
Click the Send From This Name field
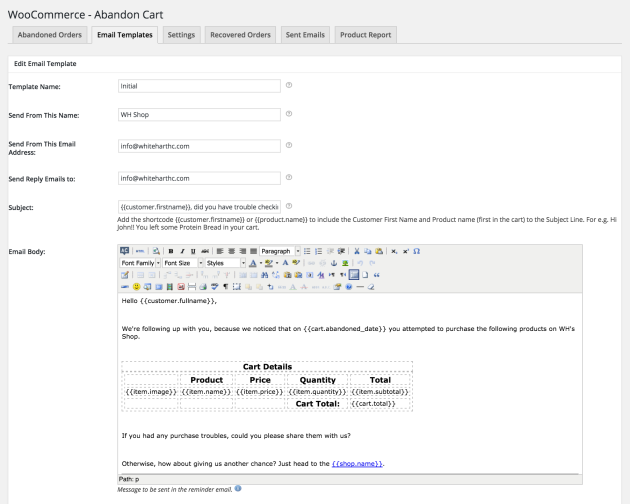tap(199, 115)
